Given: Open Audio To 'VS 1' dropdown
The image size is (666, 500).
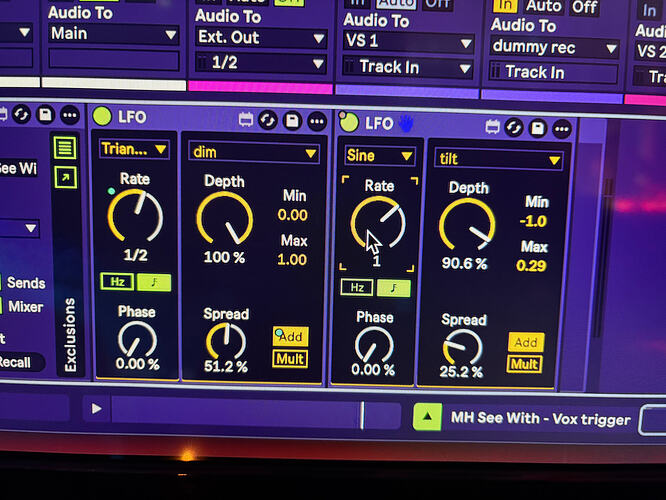Looking at the screenshot, I should 408,42.
